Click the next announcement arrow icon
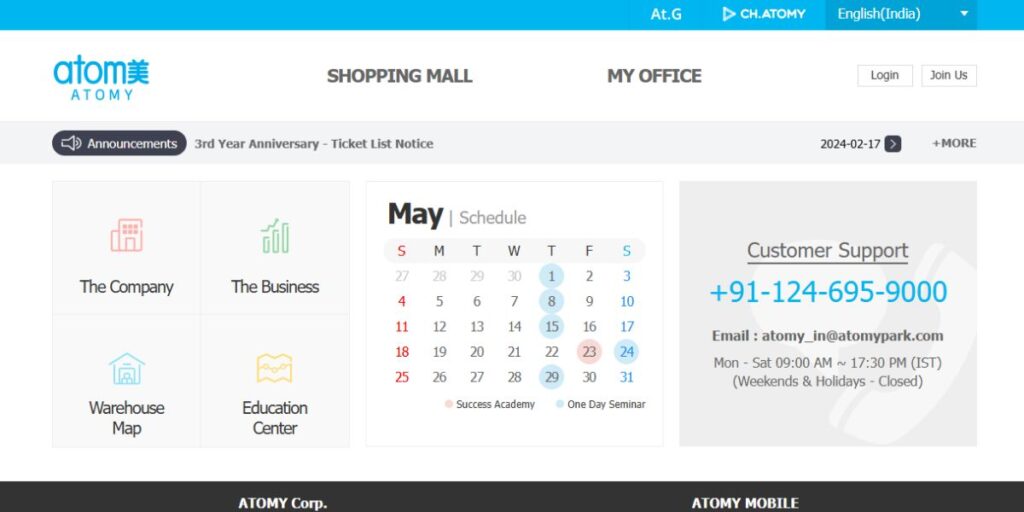This screenshot has width=1024, height=512. tap(893, 144)
